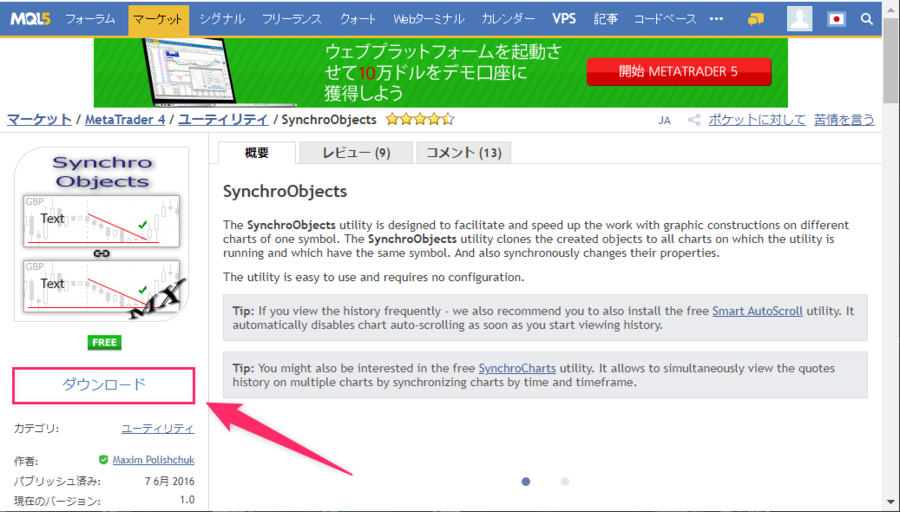Click the ダウンロード button

104,385
